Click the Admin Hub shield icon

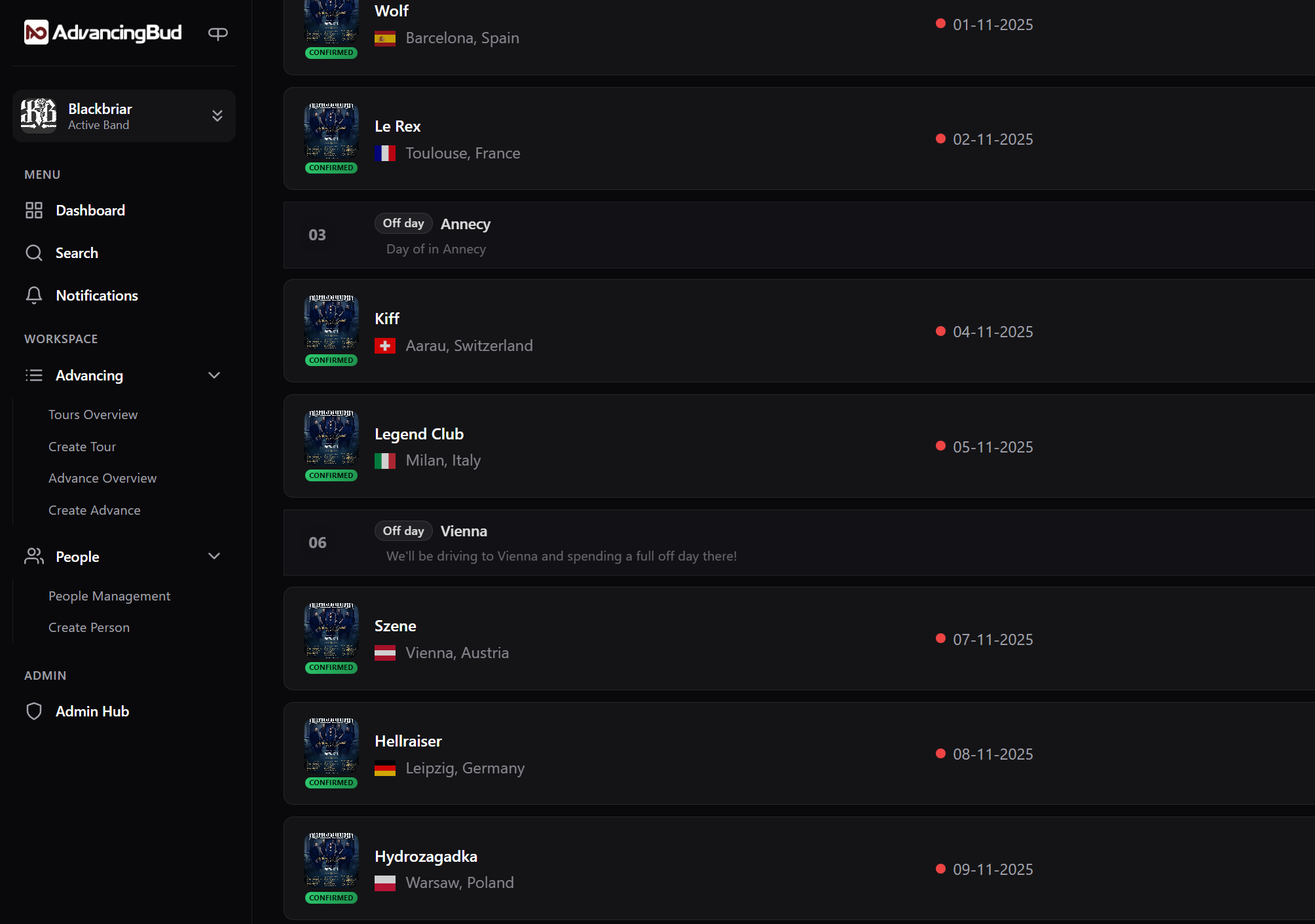click(34, 711)
